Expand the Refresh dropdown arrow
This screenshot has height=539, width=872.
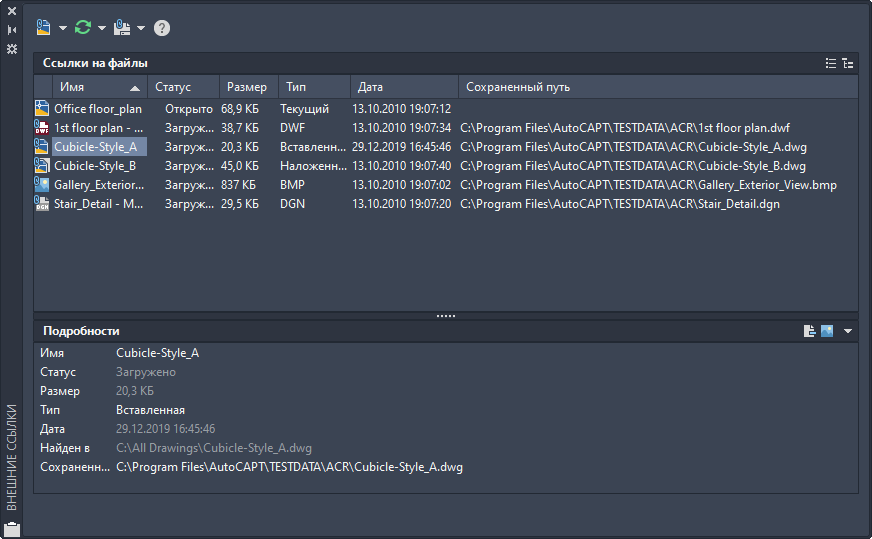102,28
